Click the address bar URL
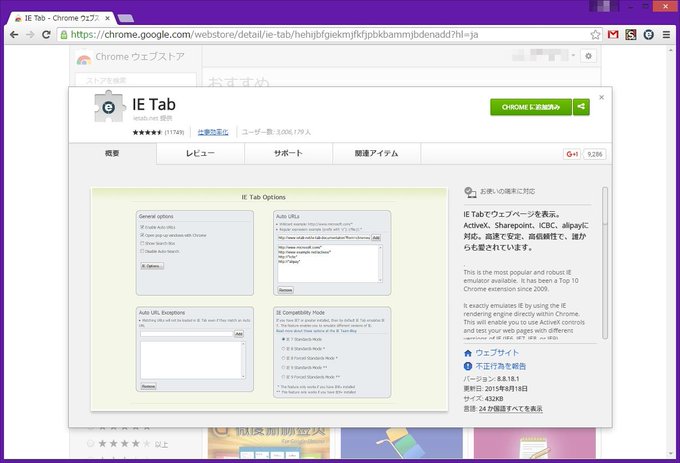680x463 pixels. 274,35
